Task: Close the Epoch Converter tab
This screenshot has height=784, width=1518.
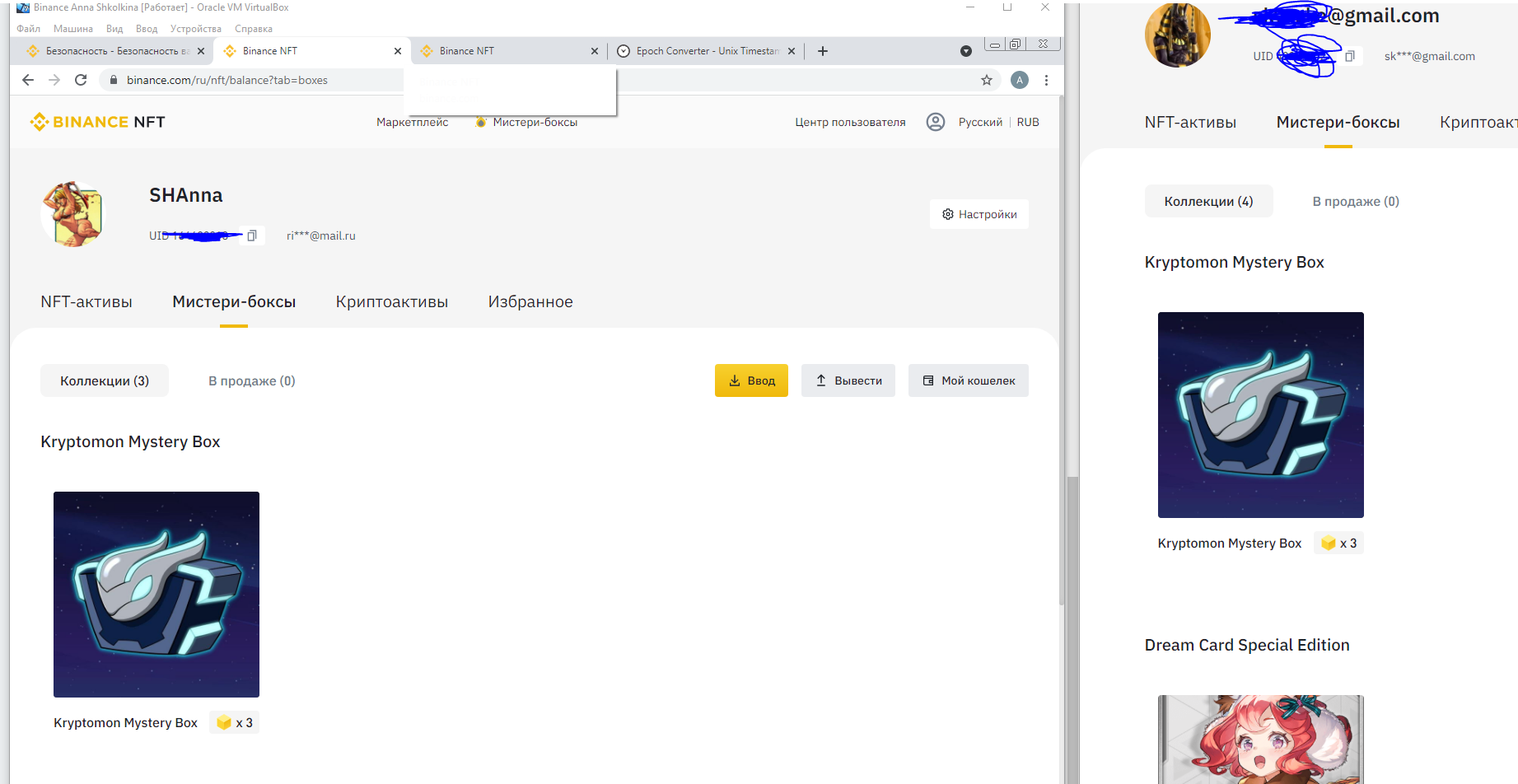Action: tap(792, 51)
